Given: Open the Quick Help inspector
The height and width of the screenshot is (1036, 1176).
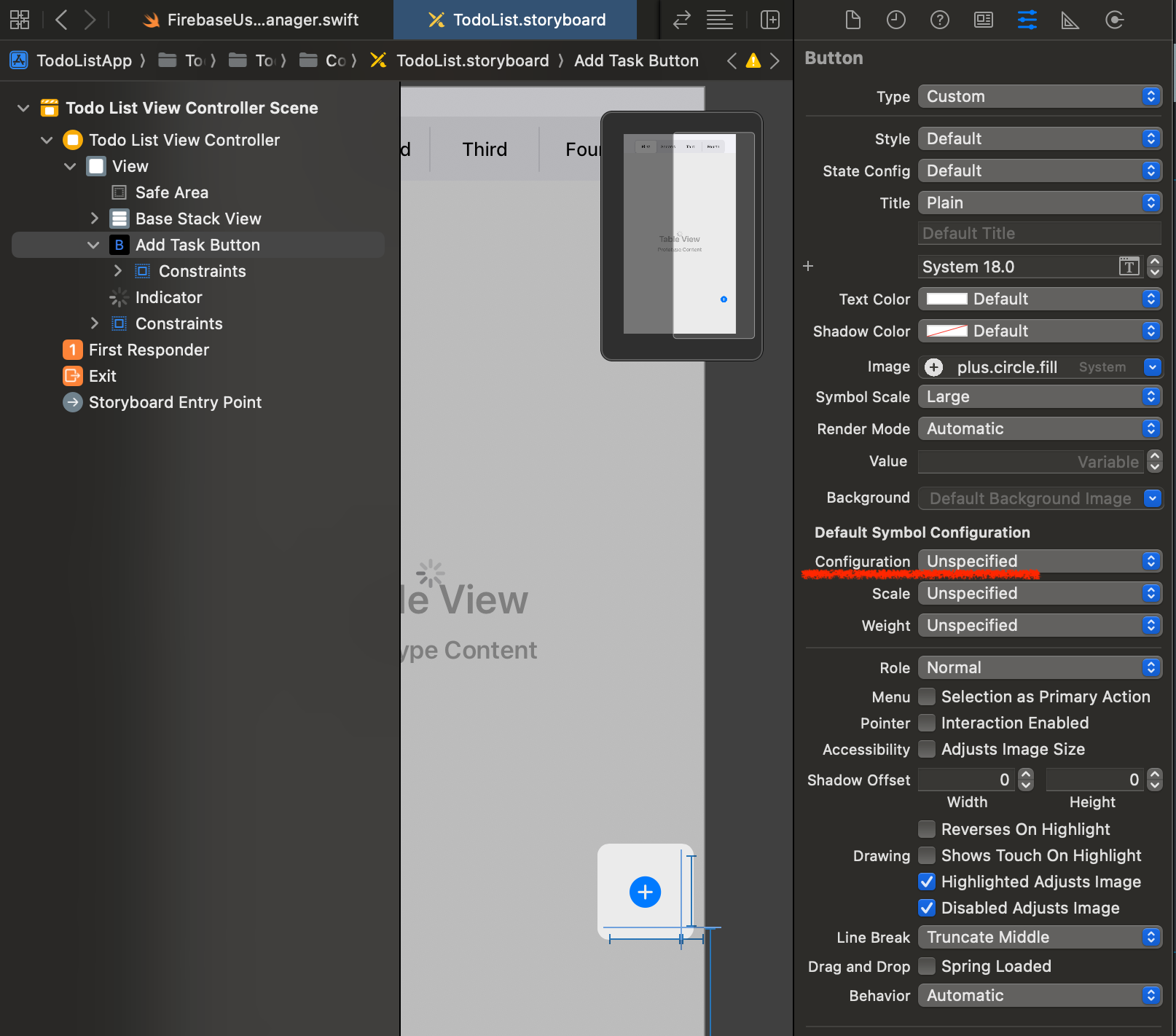Looking at the screenshot, I should click(x=940, y=20).
